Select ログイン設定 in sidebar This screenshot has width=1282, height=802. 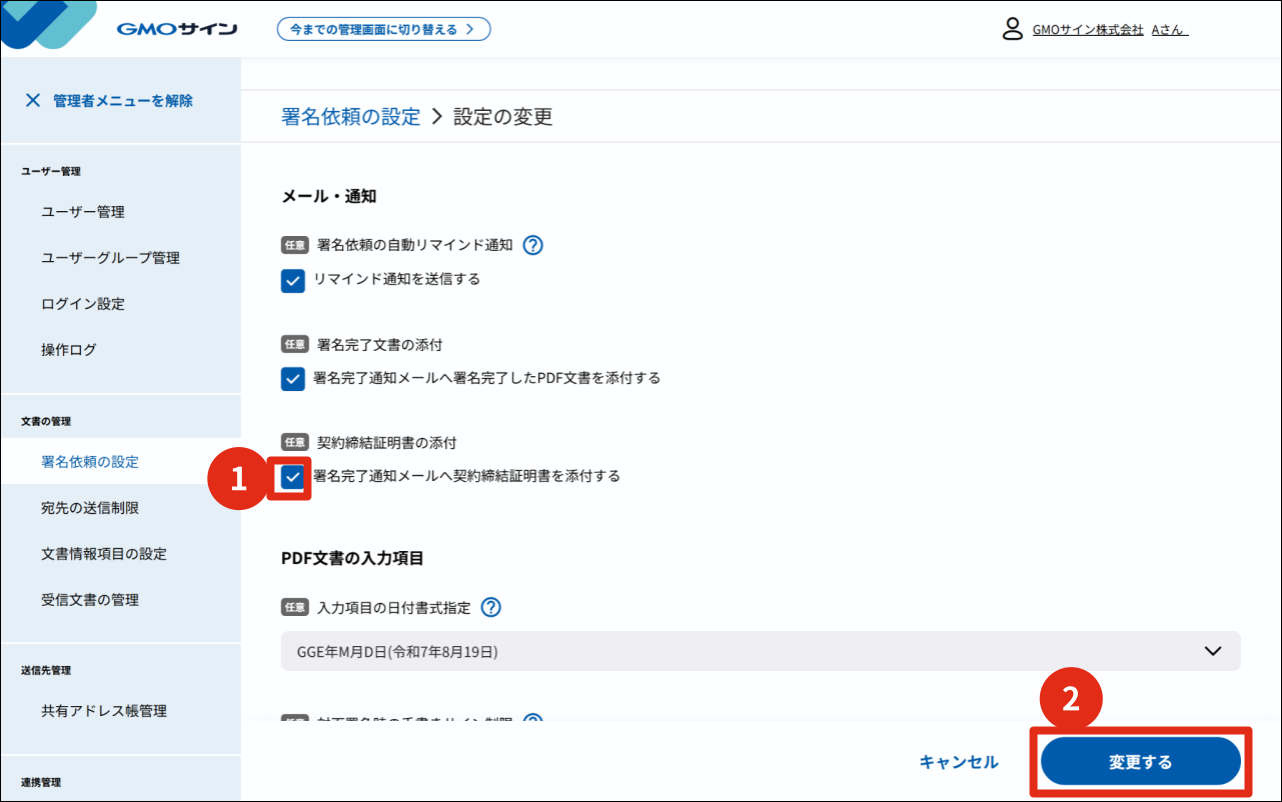point(83,304)
